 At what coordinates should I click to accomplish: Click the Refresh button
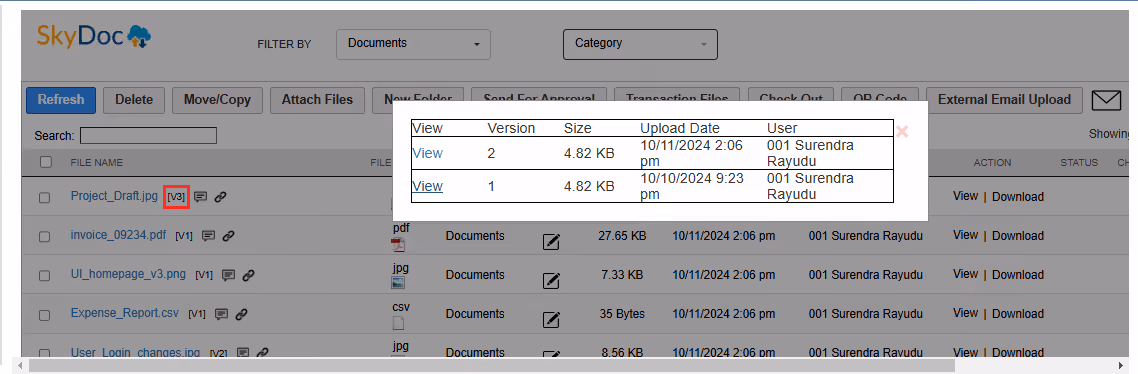click(x=61, y=100)
